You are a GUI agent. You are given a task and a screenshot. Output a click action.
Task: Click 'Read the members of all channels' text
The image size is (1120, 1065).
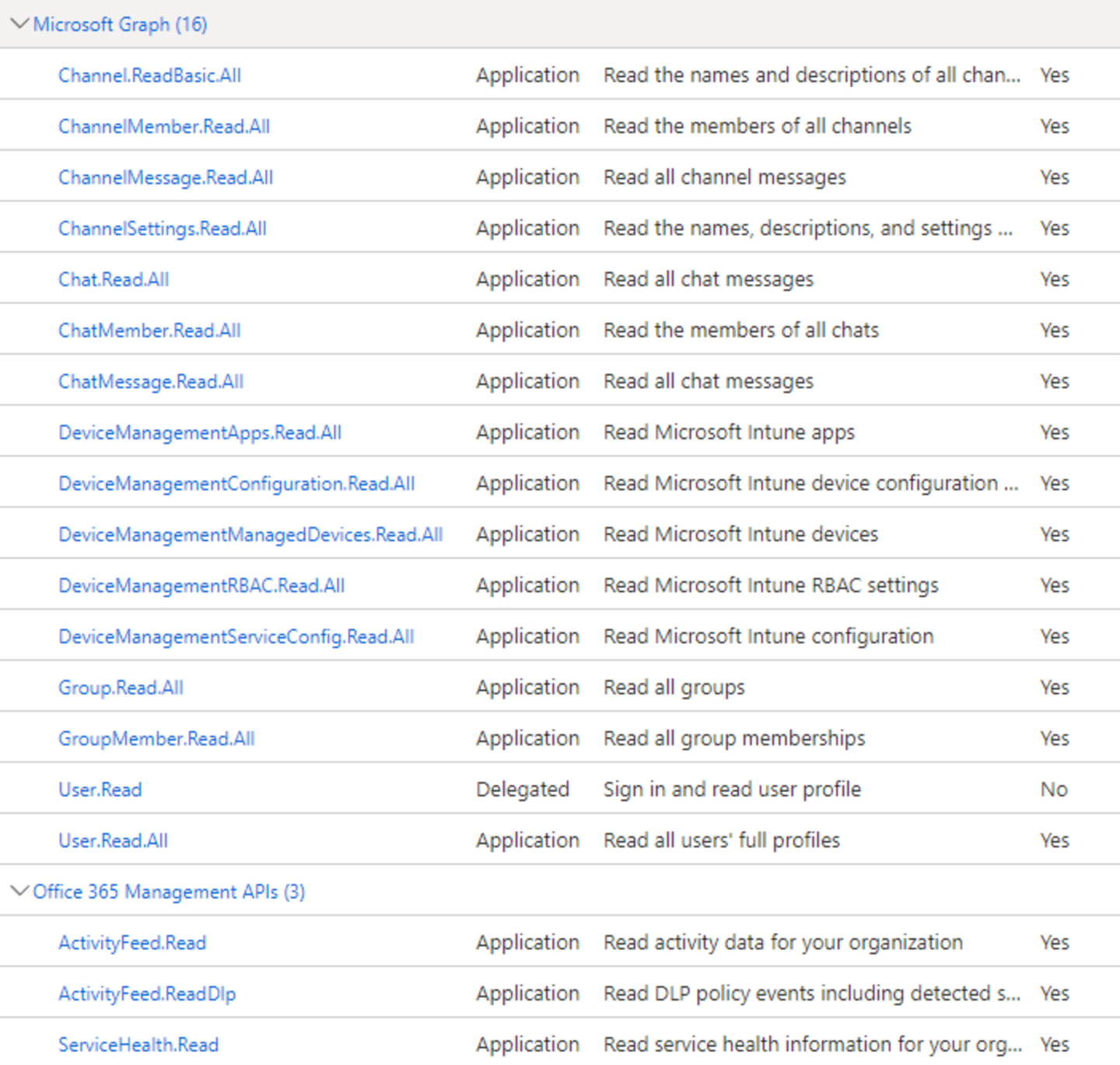[758, 126]
